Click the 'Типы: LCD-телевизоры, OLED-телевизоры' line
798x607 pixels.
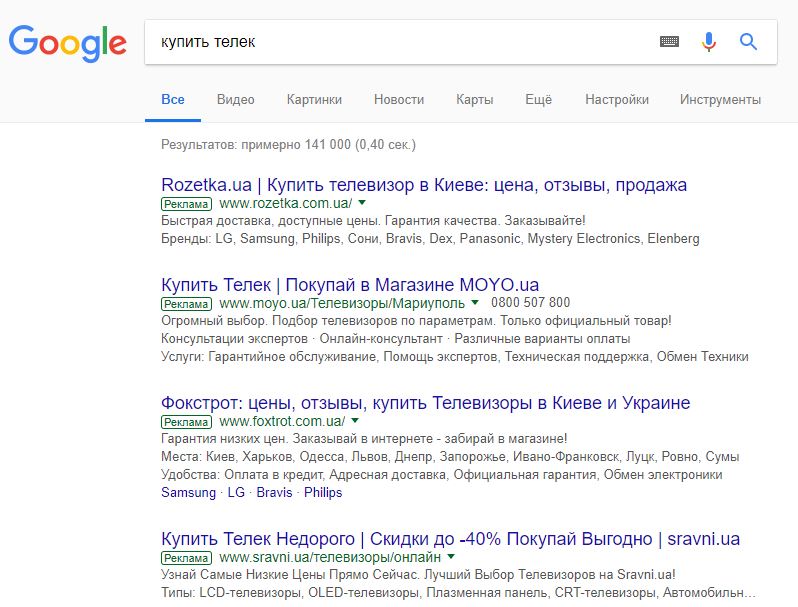pyautogui.click(x=458, y=593)
